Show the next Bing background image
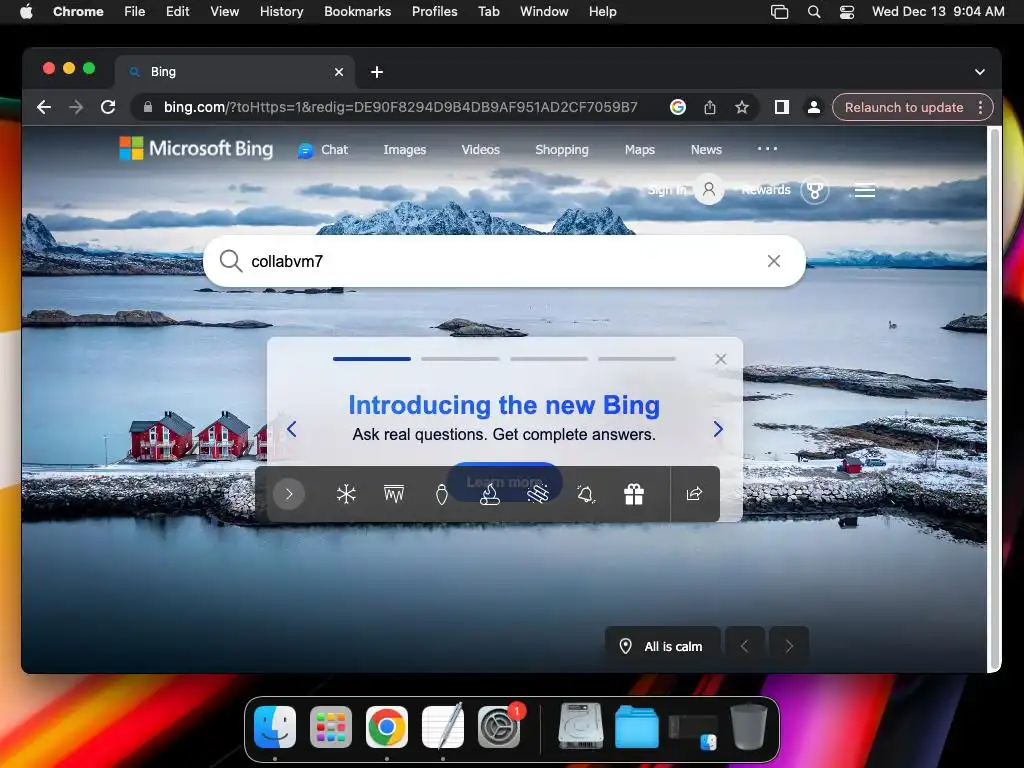The height and width of the screenshot is (768, 1024). (789, 647)
